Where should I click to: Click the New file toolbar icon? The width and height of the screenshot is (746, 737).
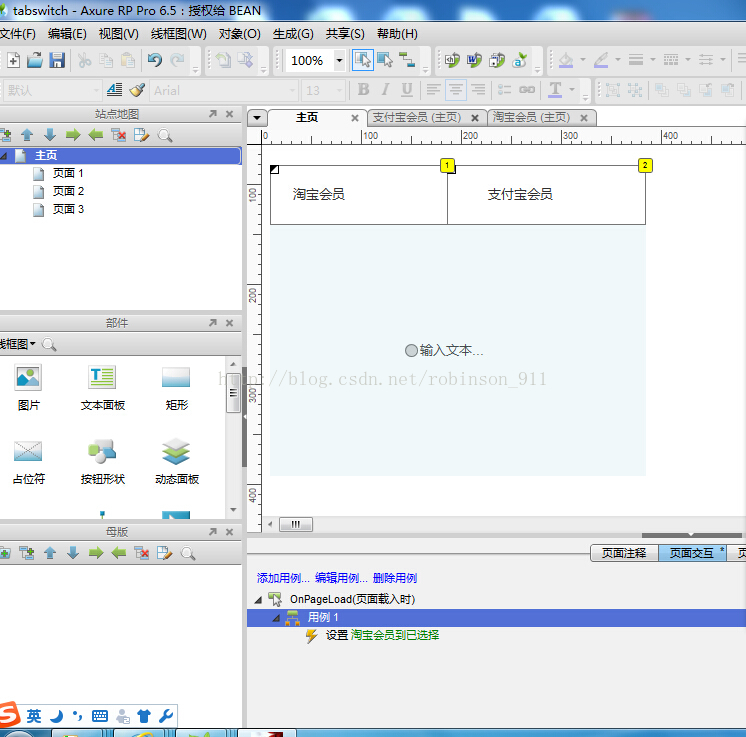tap(14, 60)
